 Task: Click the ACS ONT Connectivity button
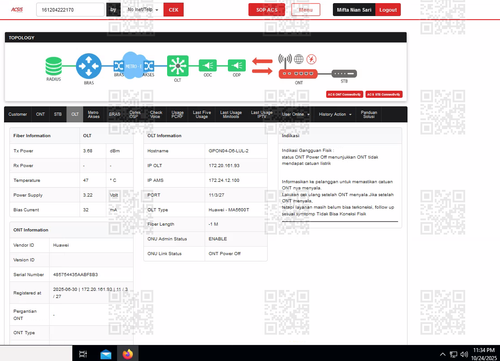tap(344, 94)
